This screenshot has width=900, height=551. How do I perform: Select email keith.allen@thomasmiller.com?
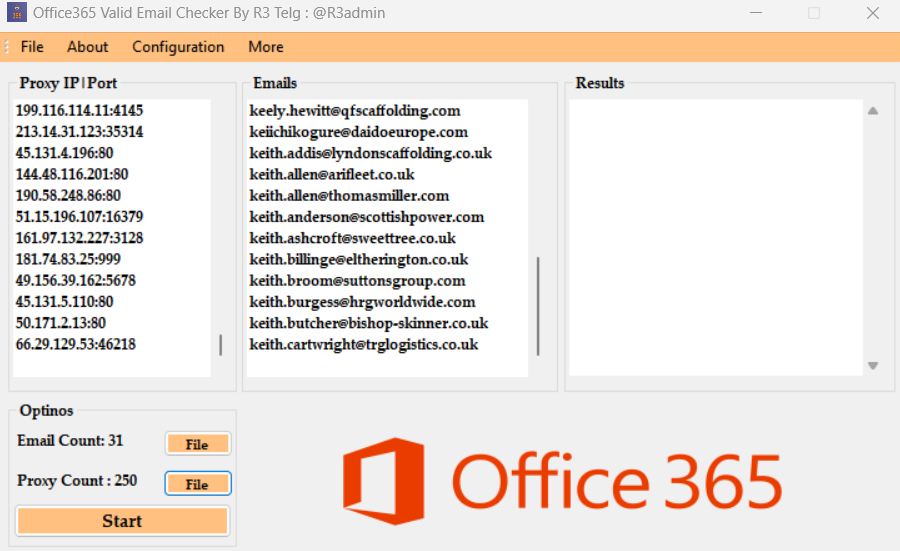click(x=349, y=195)
